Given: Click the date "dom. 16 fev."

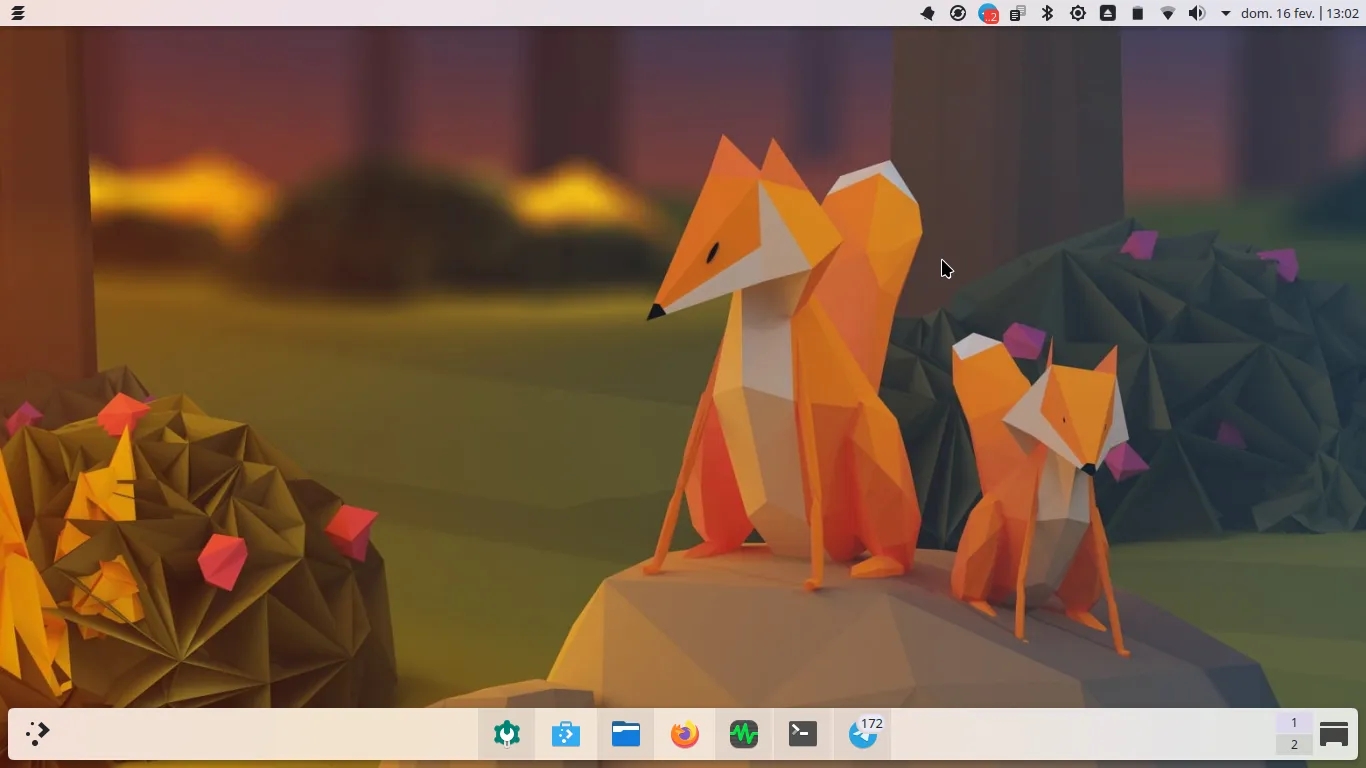Looking at the screenshot, I should point(1278,13).
